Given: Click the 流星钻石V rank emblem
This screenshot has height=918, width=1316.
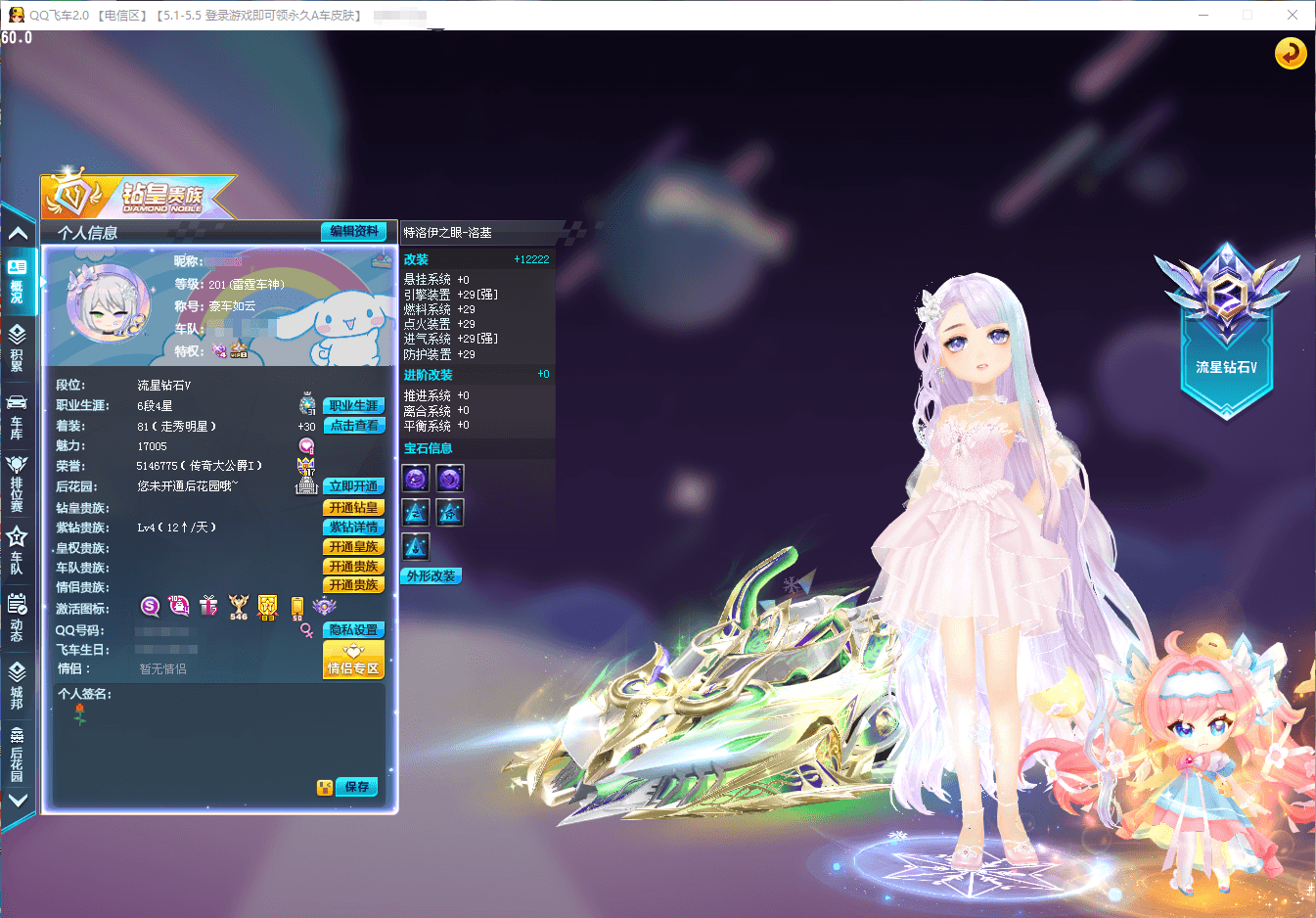Looking at the screenshot, I should click(1227, 331).
